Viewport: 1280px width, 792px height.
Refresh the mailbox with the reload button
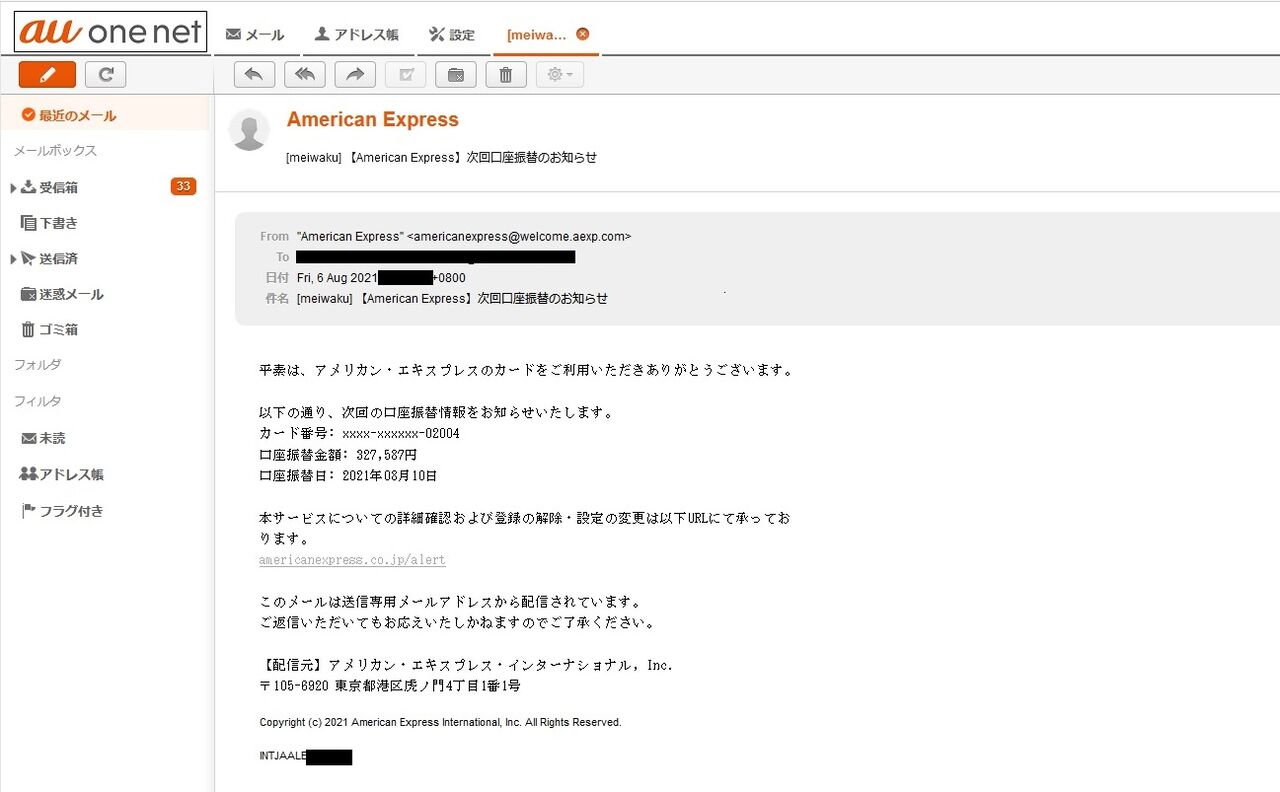(x=105, y=74)
